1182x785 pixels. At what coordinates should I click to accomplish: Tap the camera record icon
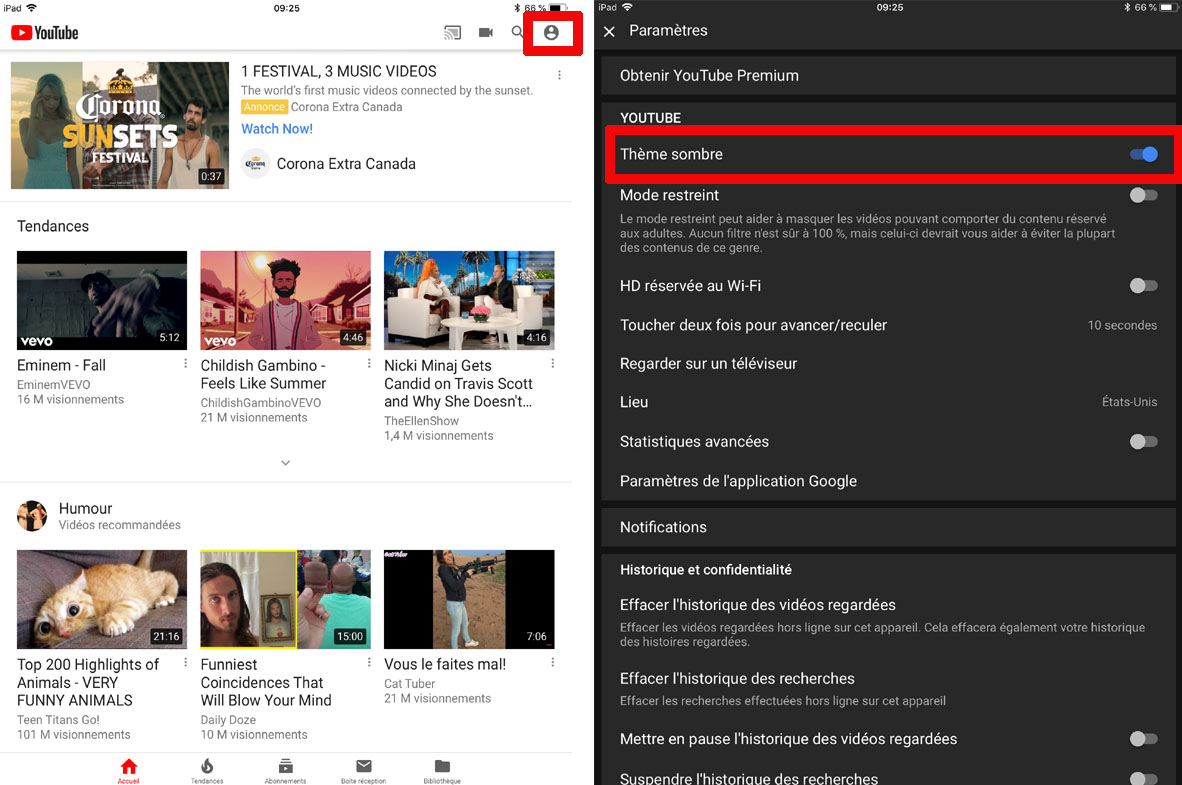coord(486,32)
